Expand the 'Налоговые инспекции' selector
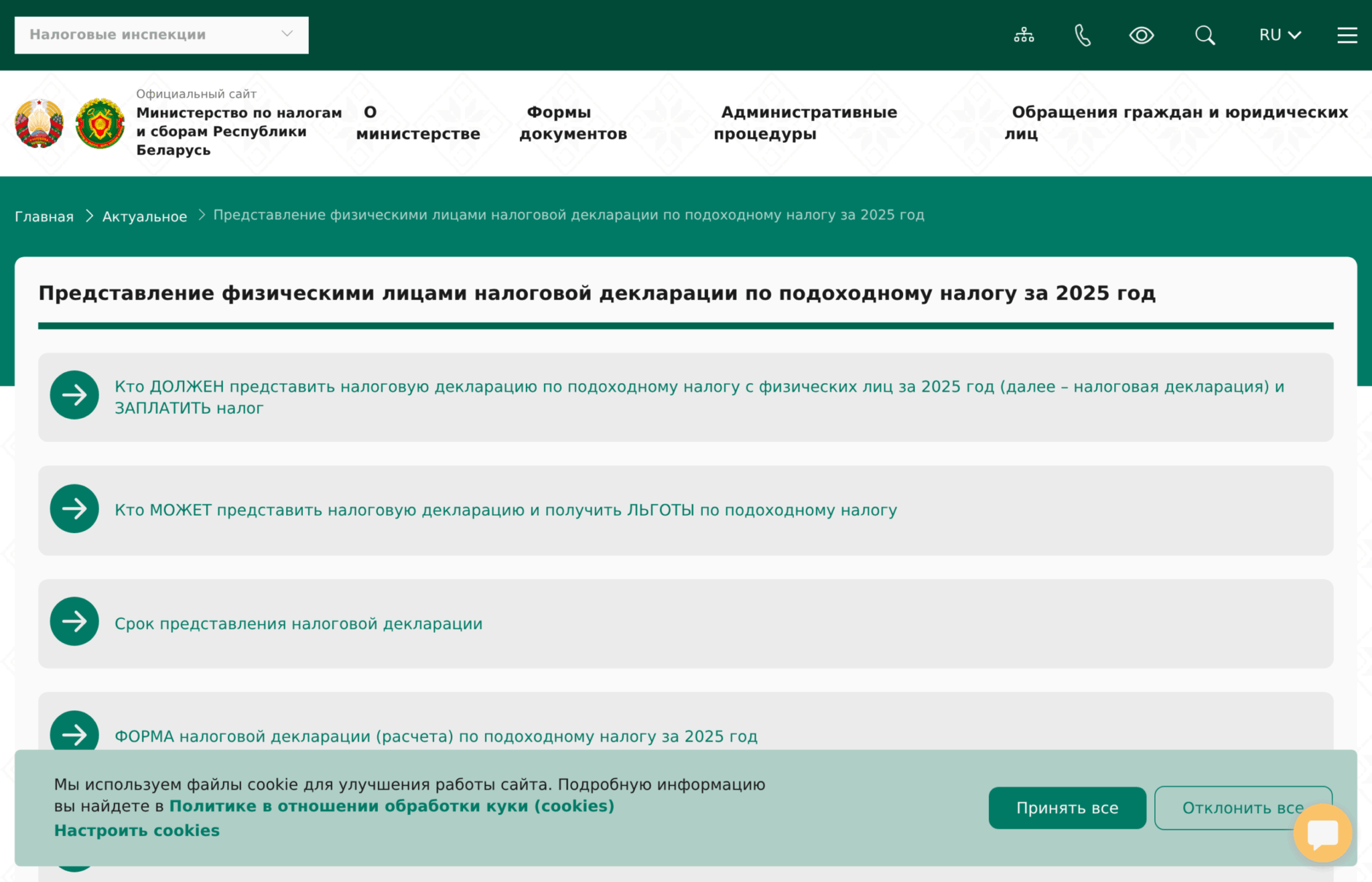1372x882 pixels. coord(161,34)
